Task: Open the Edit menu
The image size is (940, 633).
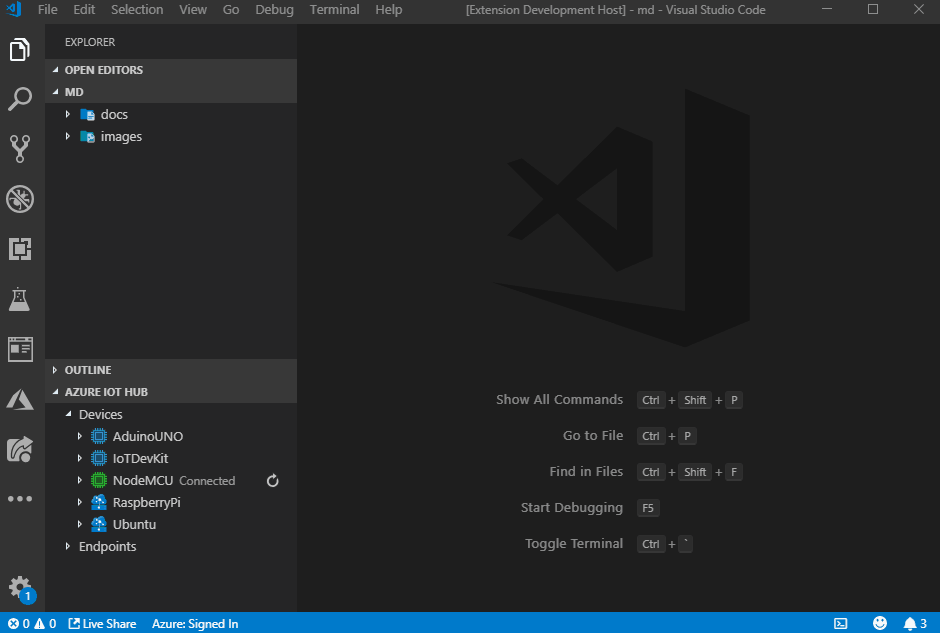Action: (x=84, y=10)
